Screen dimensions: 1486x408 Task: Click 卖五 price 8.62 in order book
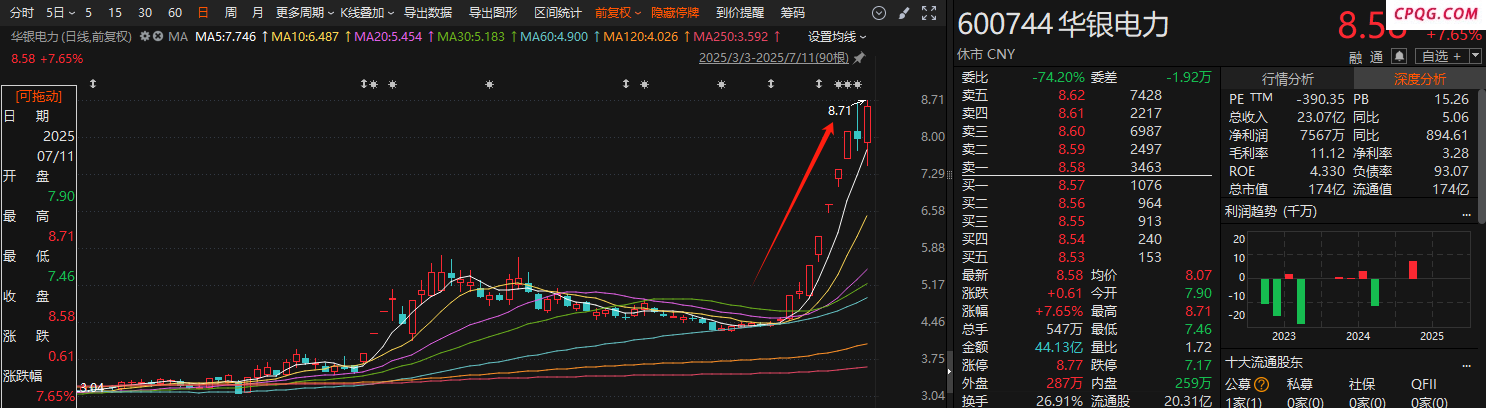pyautogui.click(x=1071, y=95)
